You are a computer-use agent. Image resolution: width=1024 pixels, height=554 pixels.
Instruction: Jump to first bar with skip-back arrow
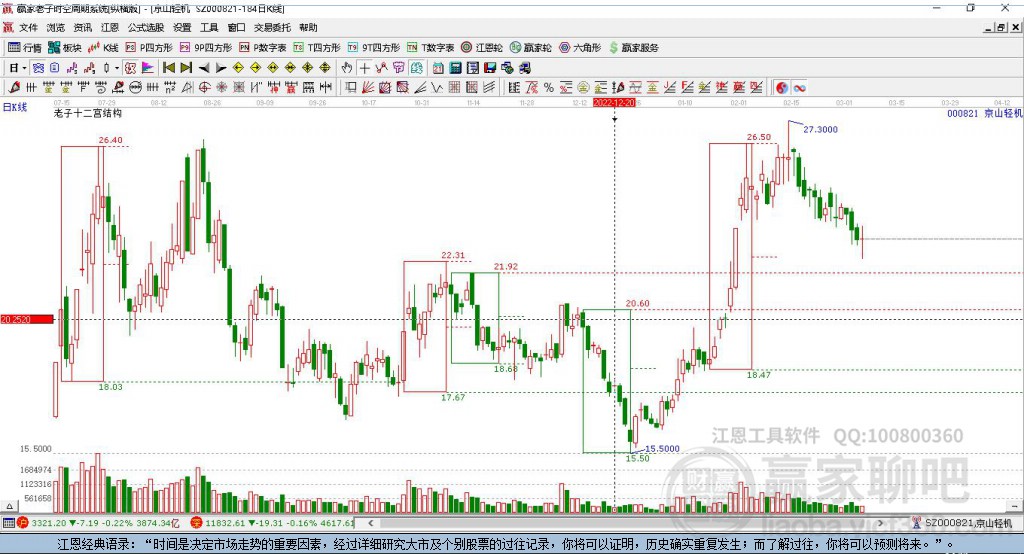(x=169, y=67)
